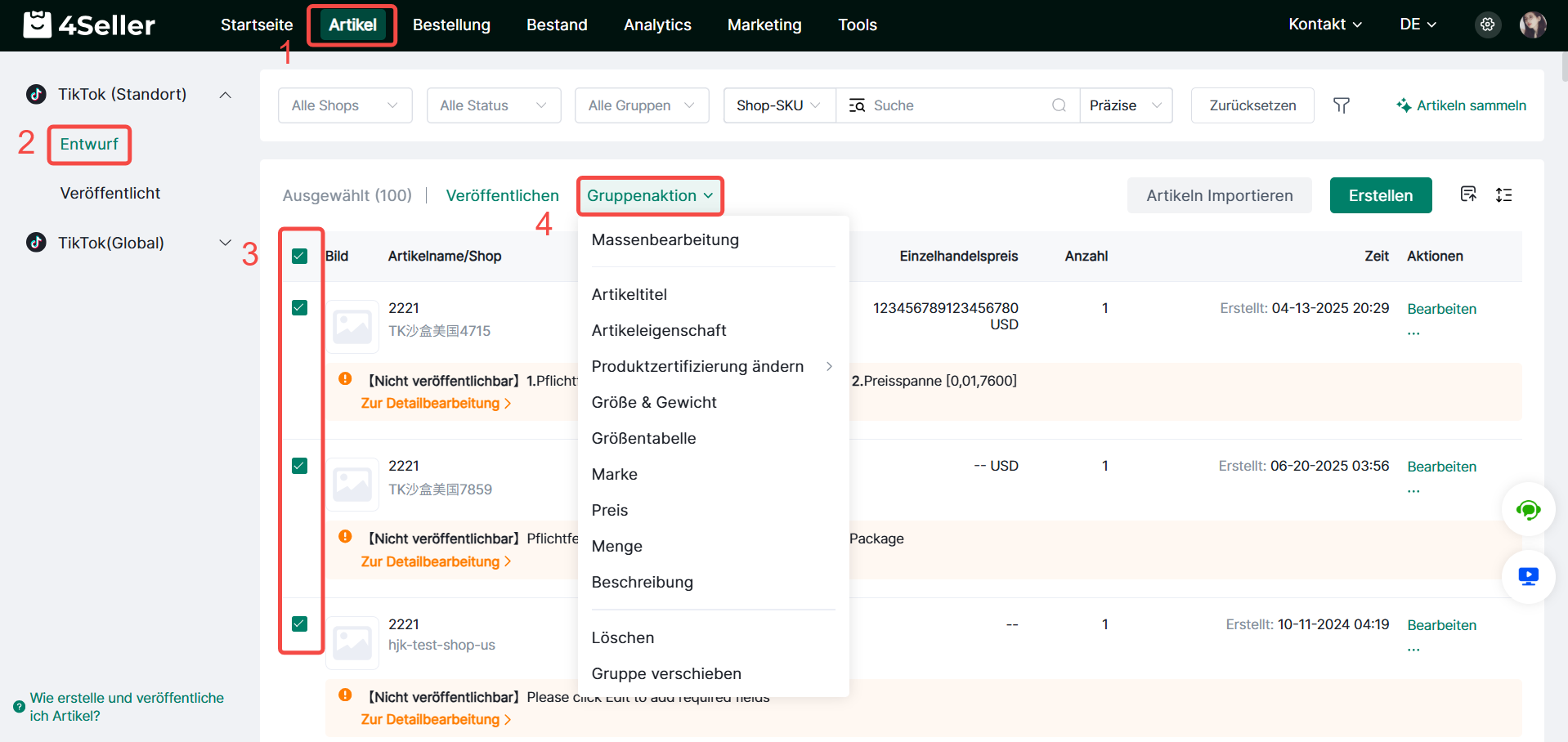Uncheck the select-all header checkbox
Viewport: 1568px width, 742px height.
click(x=300, y=257)
